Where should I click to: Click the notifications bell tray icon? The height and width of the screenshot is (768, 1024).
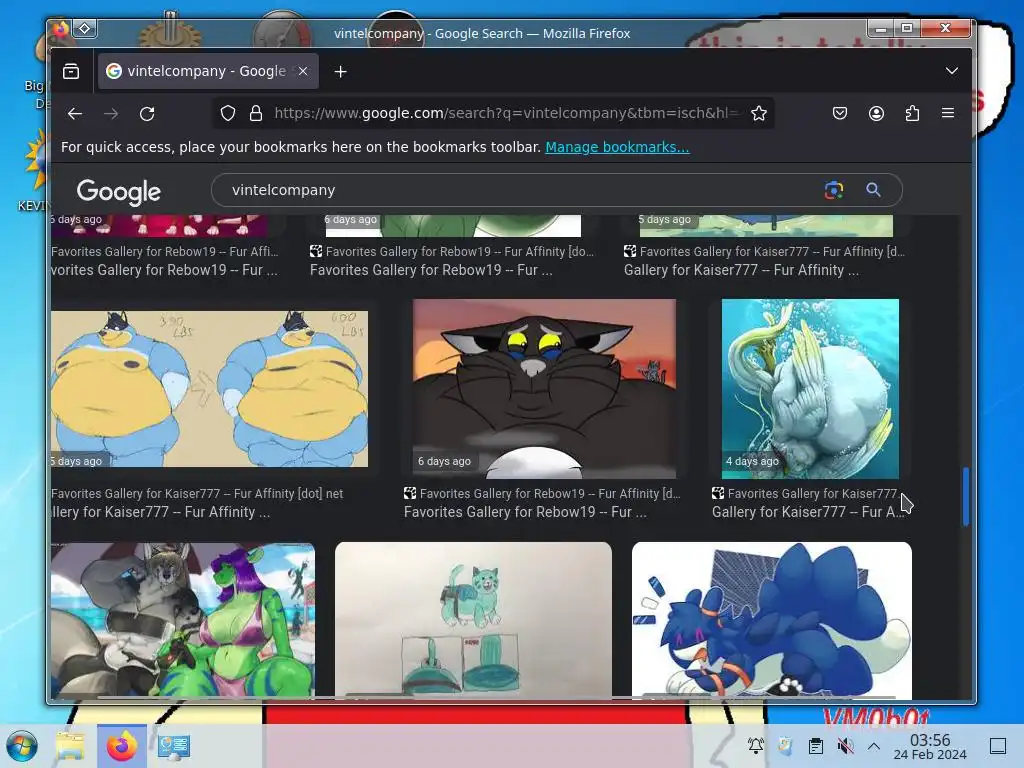click(x=756, y=745)
